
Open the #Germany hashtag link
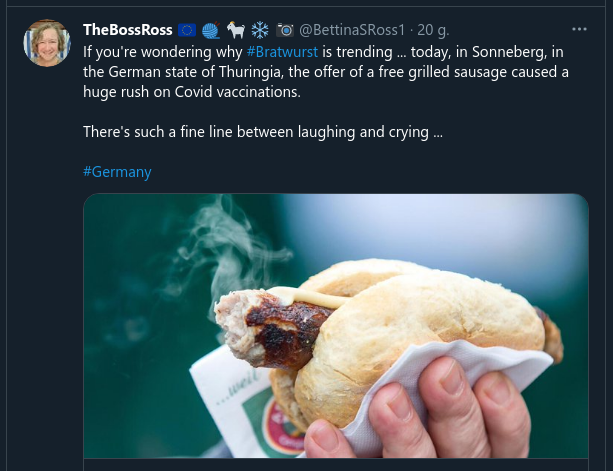117,172
